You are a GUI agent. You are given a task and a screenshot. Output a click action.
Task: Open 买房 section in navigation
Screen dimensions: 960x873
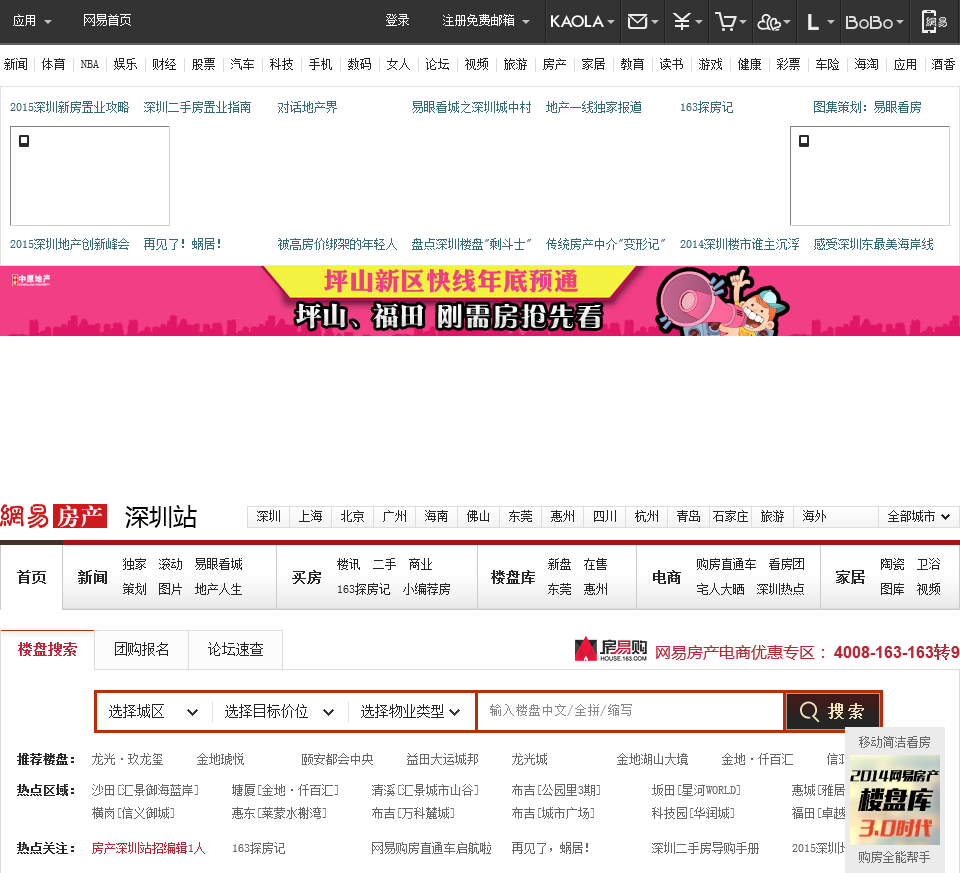coord(307,577)
